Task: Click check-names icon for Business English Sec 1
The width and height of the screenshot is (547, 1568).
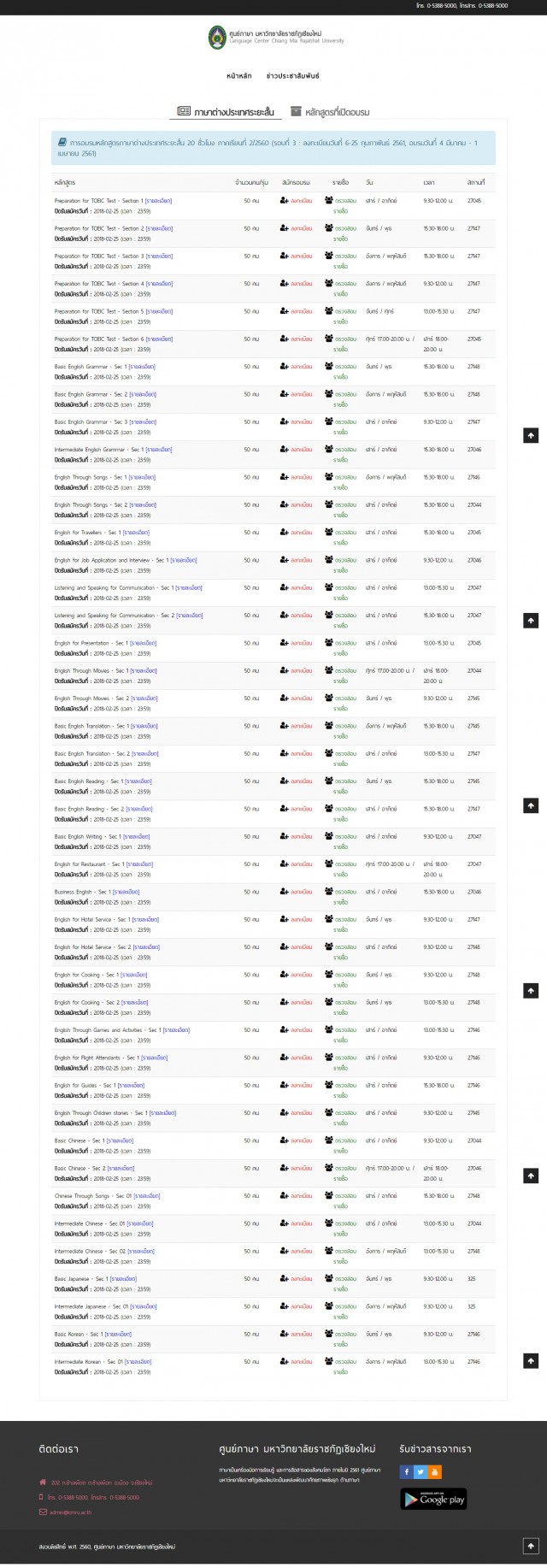Action: click(x=329, y=892)
